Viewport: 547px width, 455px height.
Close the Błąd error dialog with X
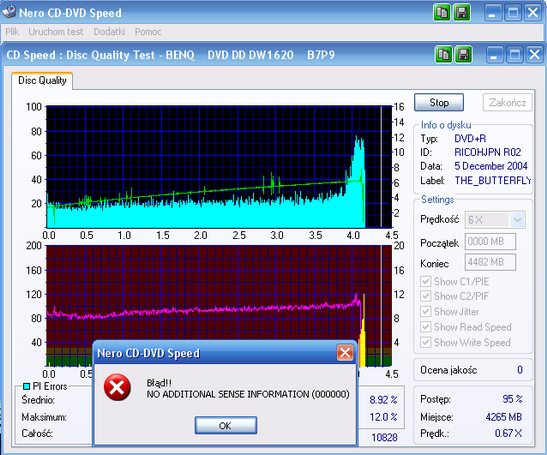345,353
